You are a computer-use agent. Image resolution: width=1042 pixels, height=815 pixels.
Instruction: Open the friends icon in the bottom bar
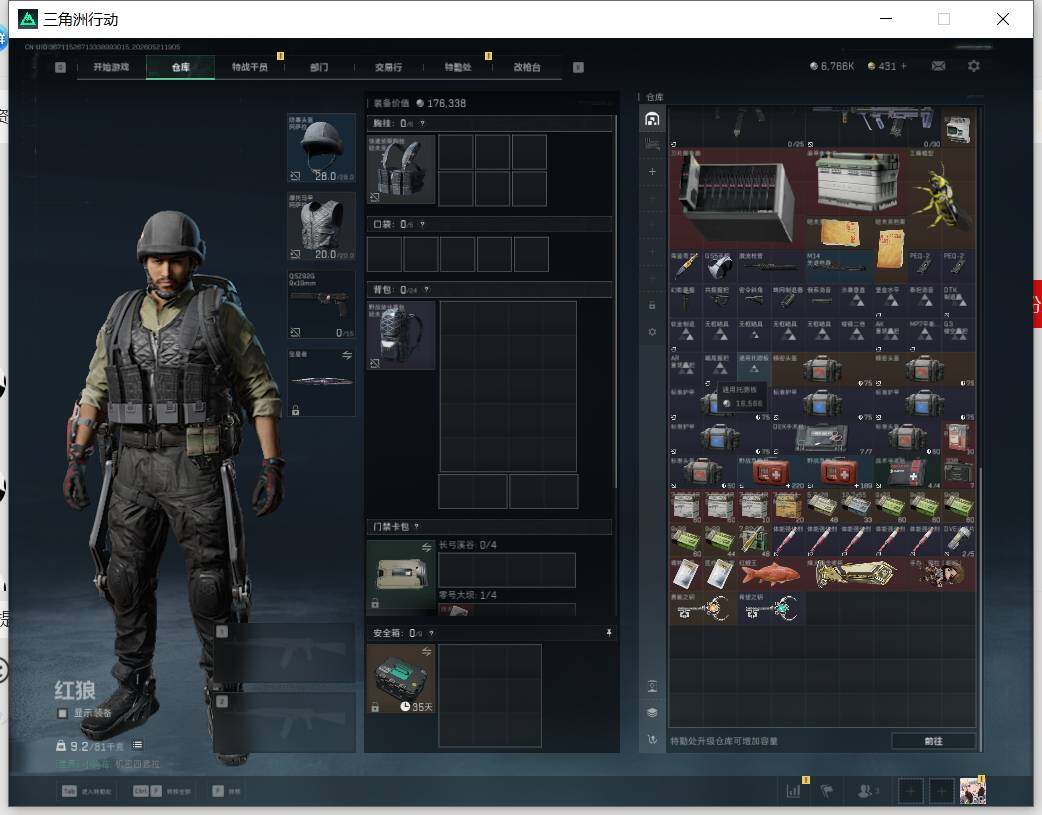coord(867,791)
